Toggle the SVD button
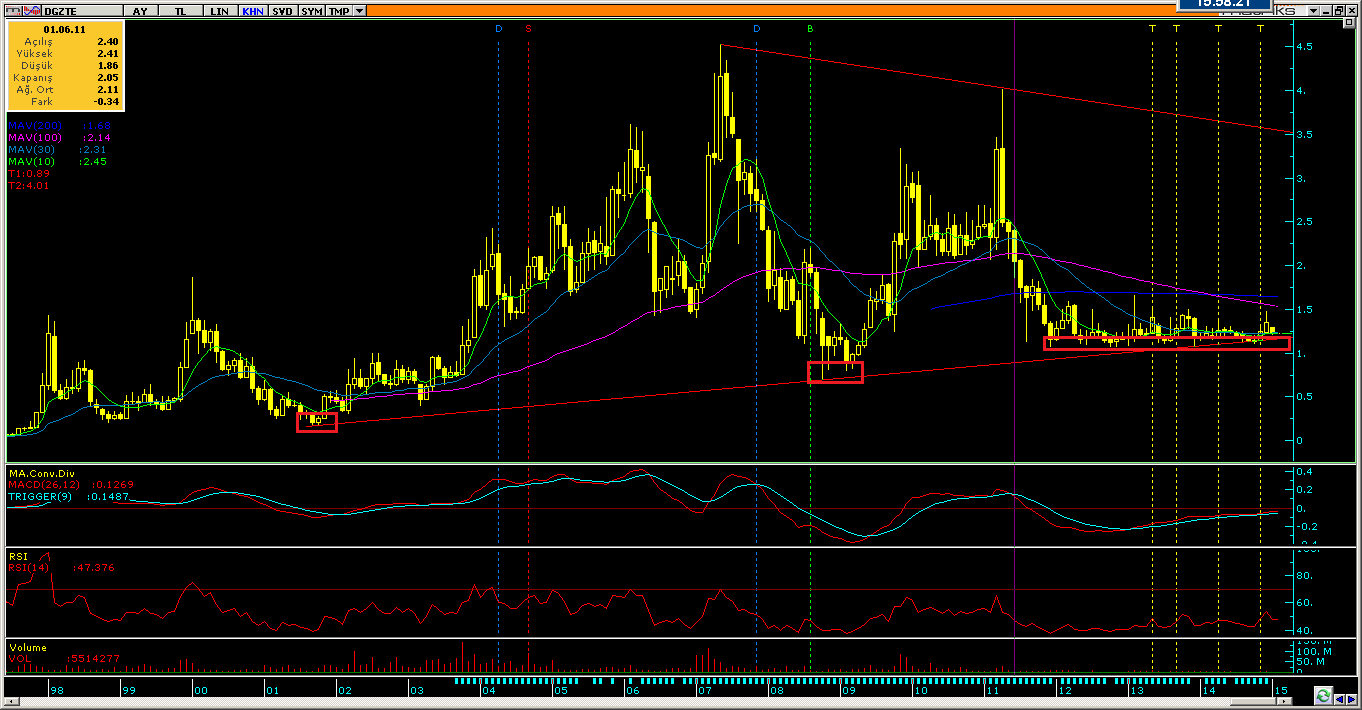This screenshot has width=1362, height=710. [x=283, y=11]
